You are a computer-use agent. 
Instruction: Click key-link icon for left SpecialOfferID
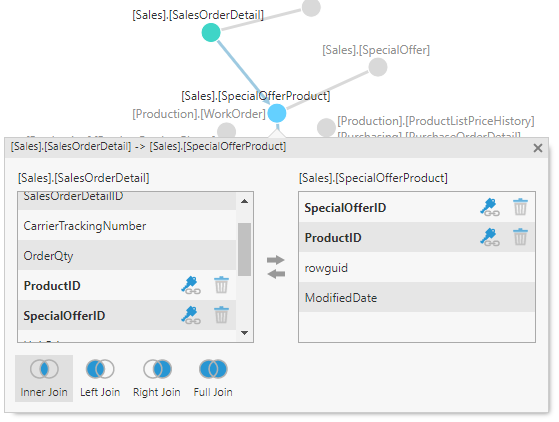click(x=191, y=315)
